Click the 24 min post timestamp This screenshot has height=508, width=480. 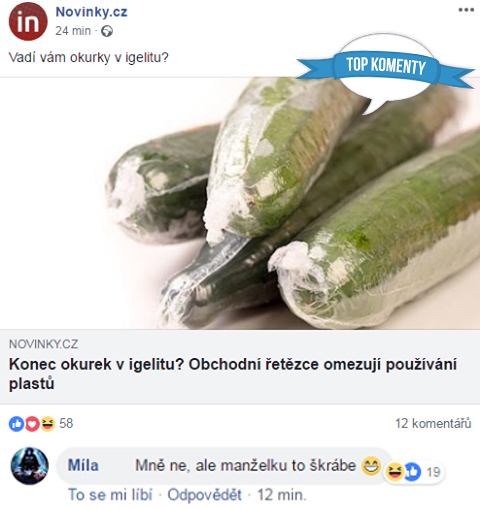pos(73,31)
